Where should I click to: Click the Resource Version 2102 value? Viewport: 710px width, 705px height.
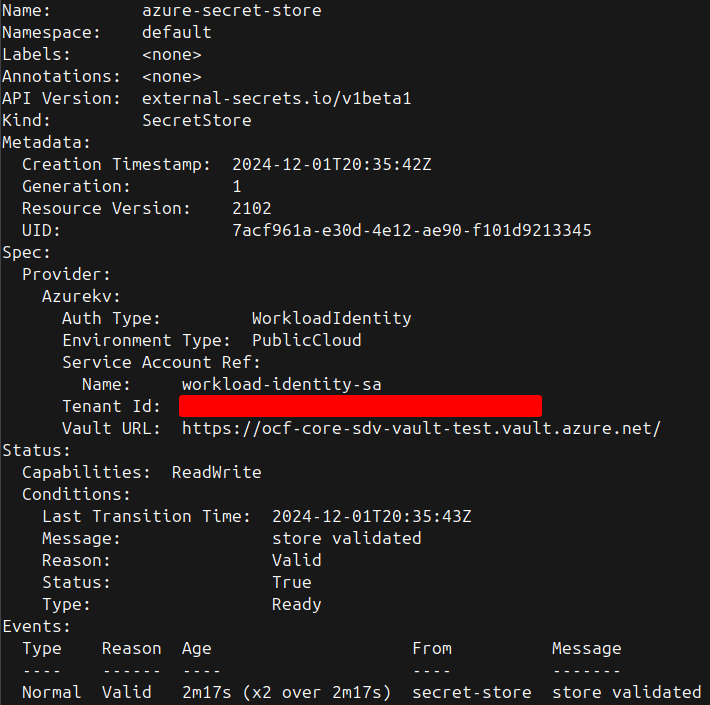click(251, 208)
